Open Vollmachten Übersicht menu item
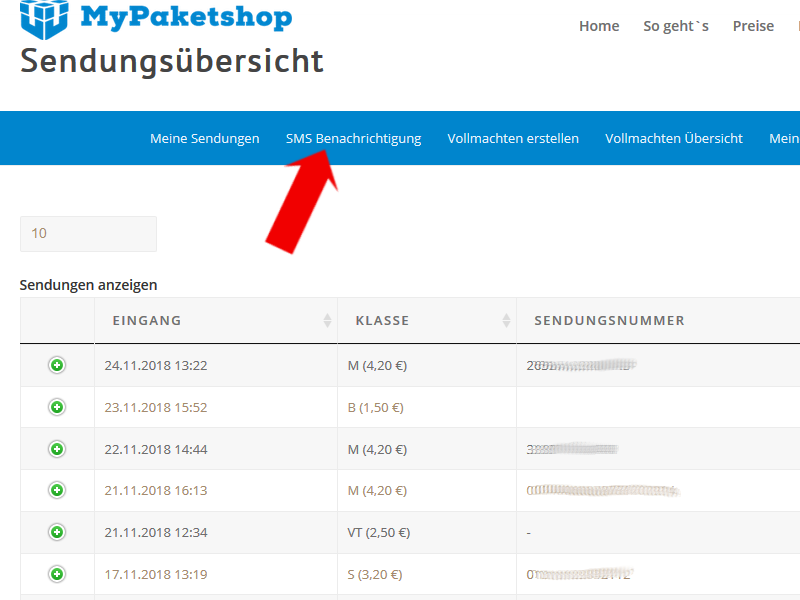Viewport: 800px width, 600px height. [673, 139]
